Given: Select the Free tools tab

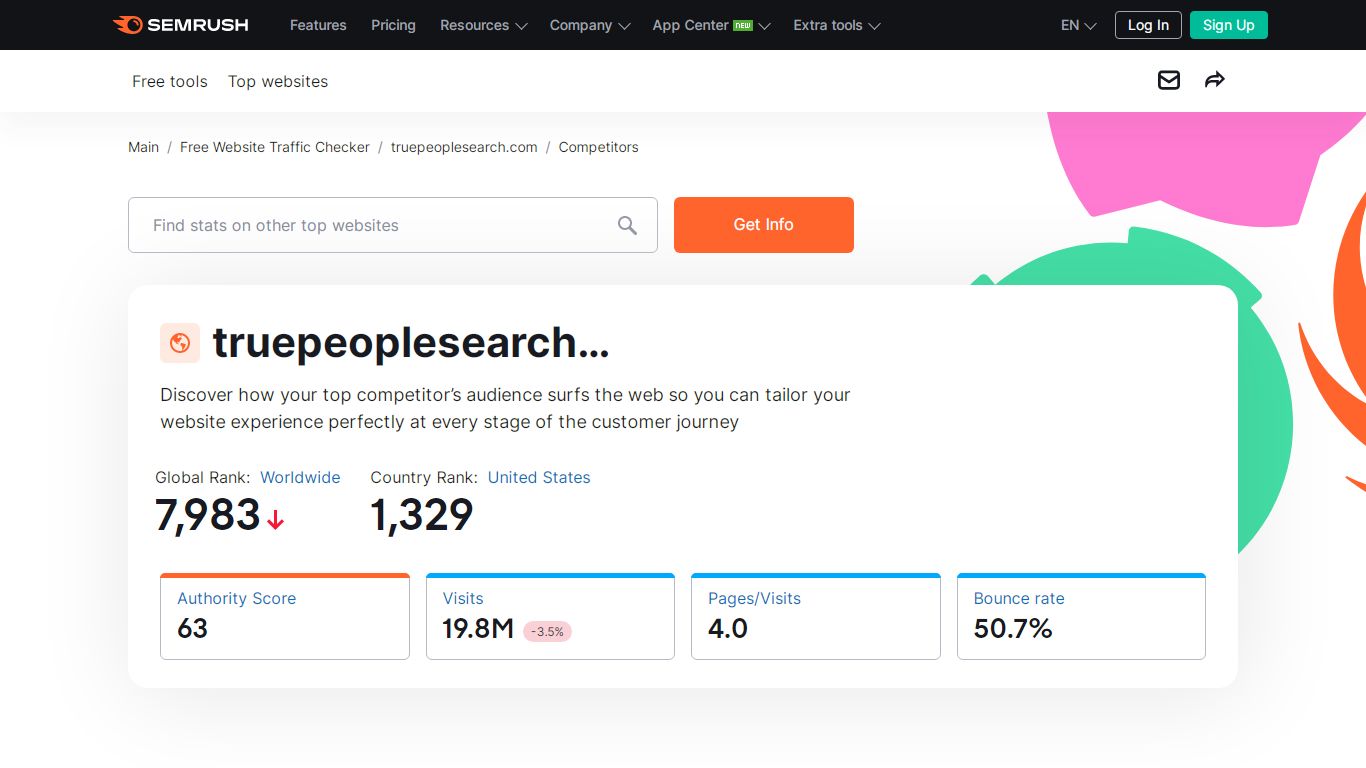Looking at the screenshot, I should point(170,81).
